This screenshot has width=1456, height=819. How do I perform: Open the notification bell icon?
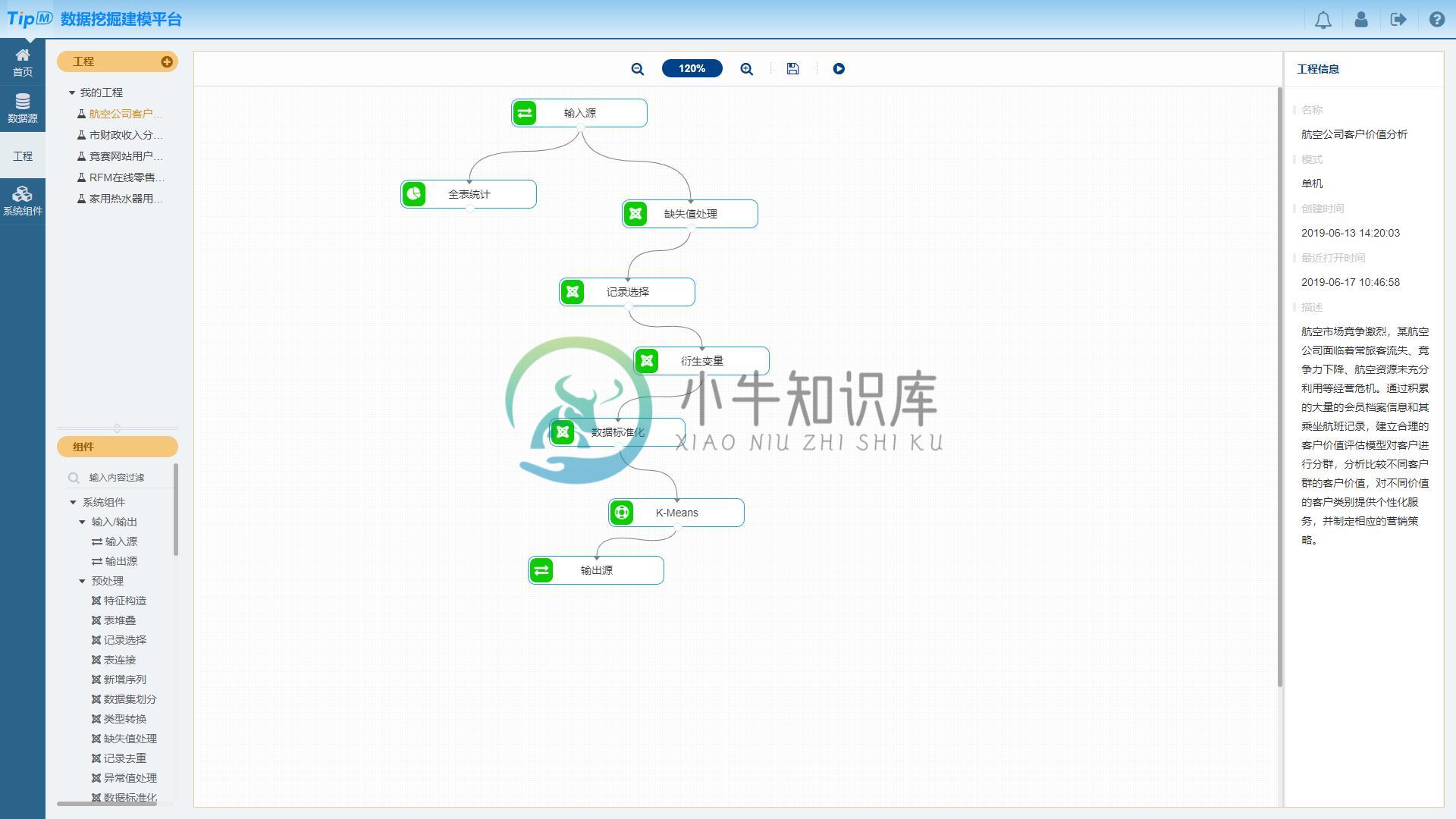1323,20
